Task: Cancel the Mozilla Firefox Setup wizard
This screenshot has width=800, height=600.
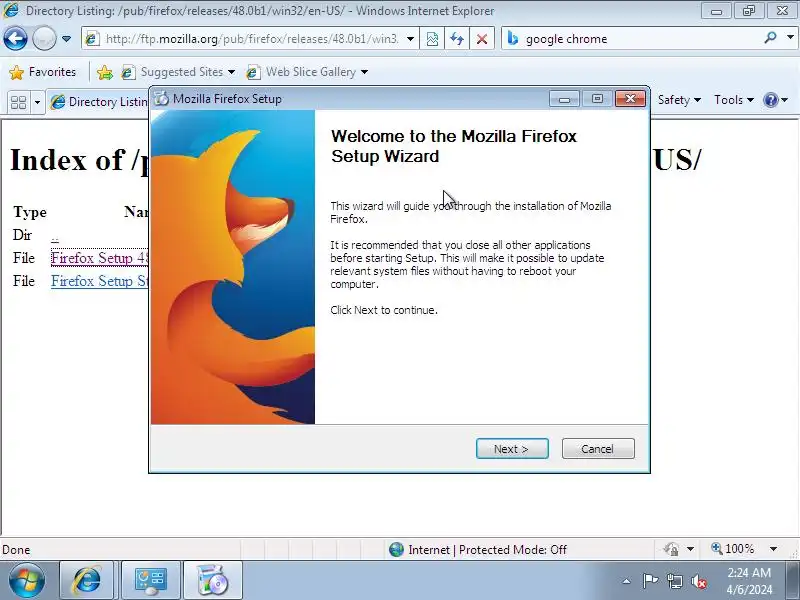Action: [598, 448]
